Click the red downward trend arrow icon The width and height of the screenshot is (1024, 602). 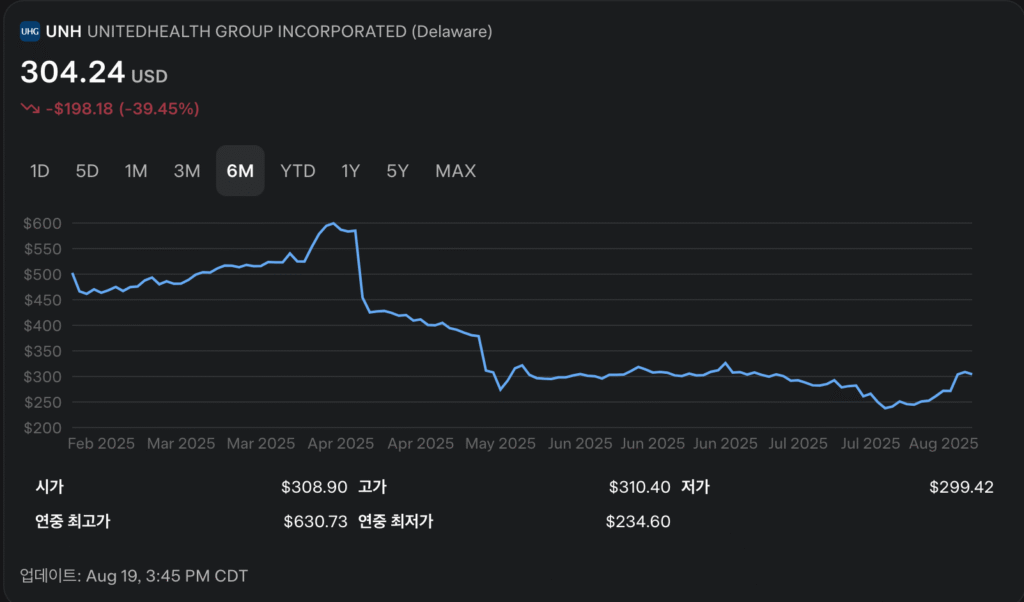pyautogui.click(x=30, y=108)
